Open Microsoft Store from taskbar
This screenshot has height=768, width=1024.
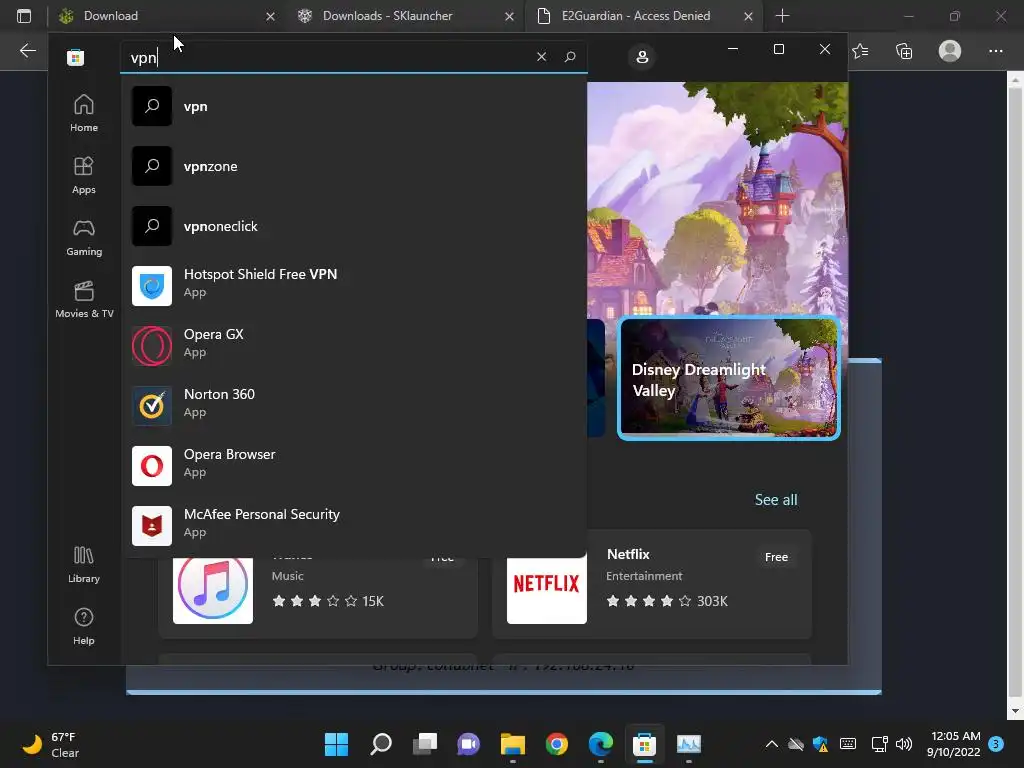[644, 744]
